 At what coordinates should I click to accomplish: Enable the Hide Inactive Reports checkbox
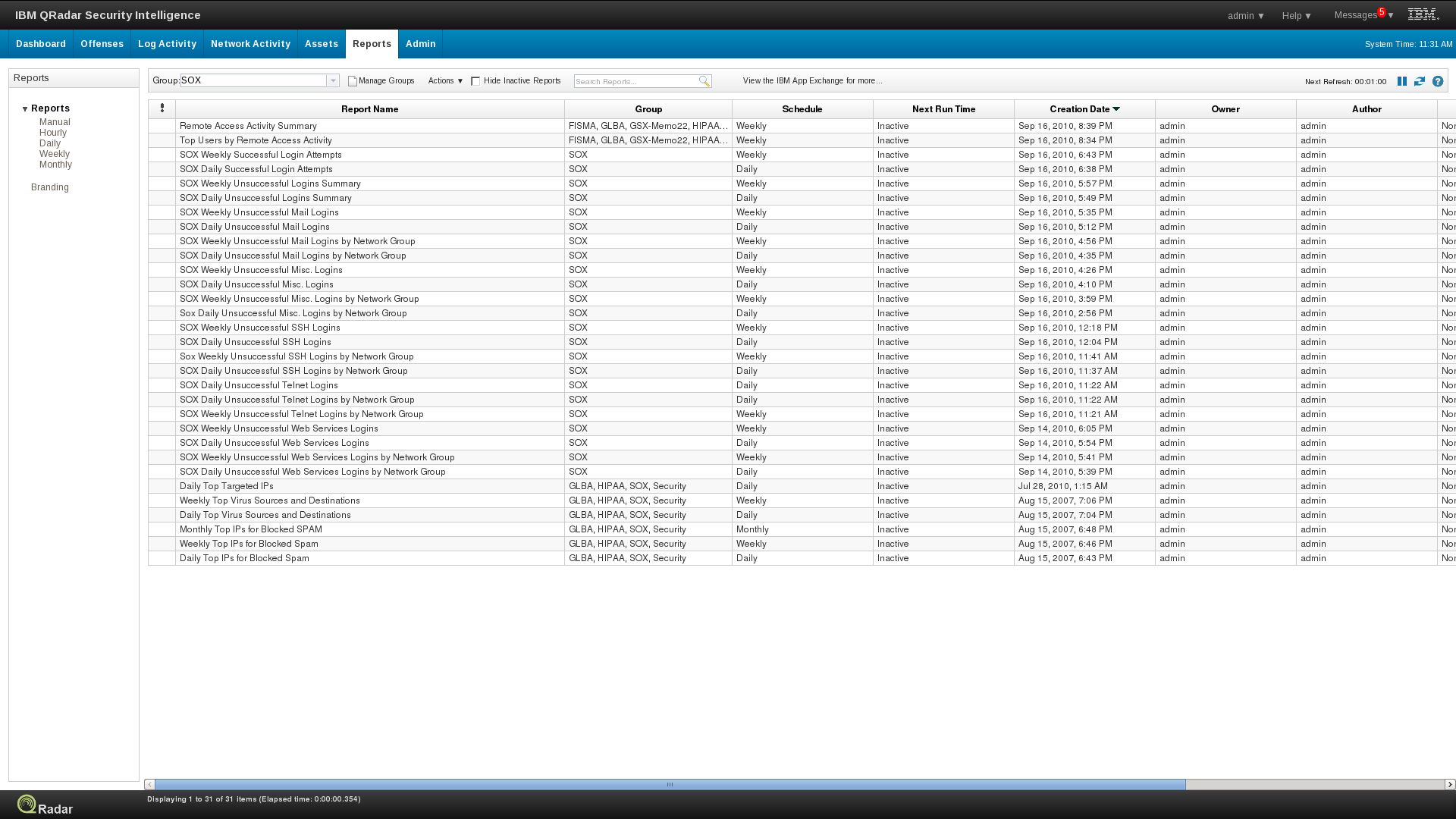coord(475,81)
